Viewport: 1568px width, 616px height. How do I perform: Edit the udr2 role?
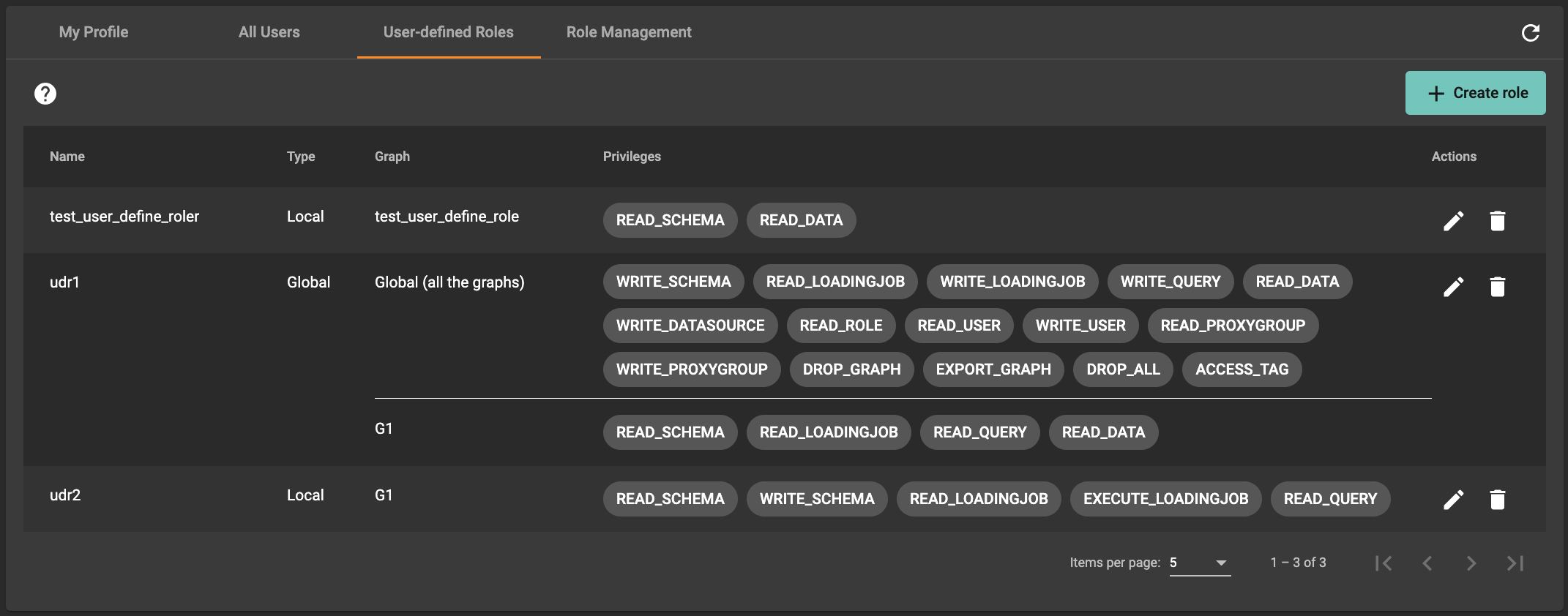click(1453, 500)
